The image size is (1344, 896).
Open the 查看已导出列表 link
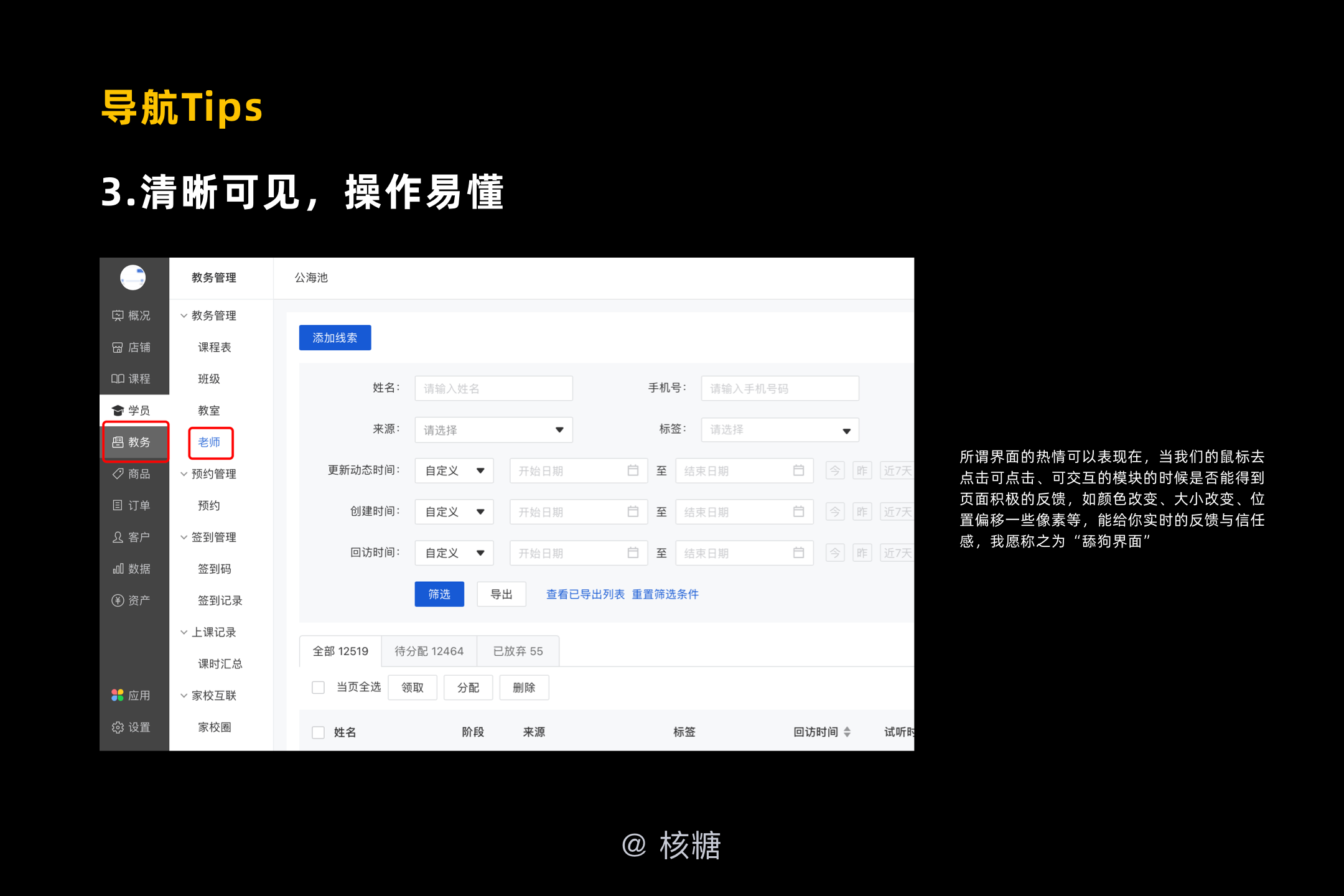[585, 594]
